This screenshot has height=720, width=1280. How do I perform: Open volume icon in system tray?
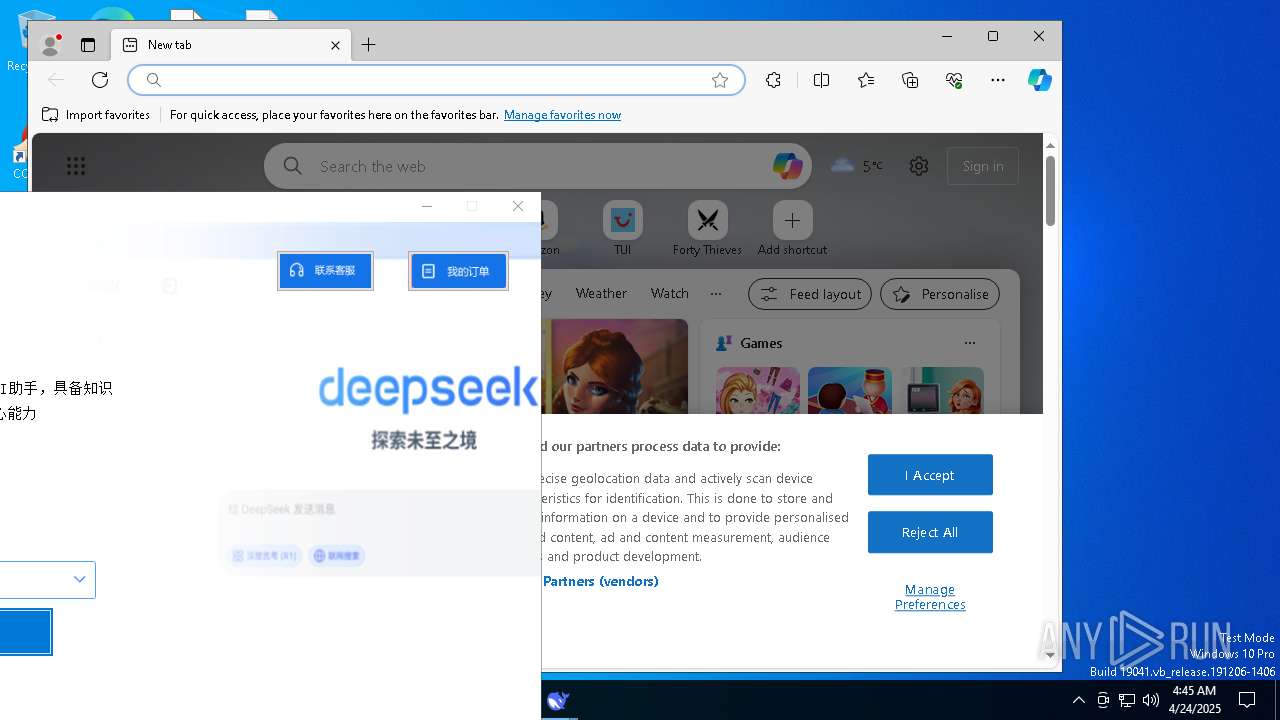pyautogui.click(x=1150, y=700)
